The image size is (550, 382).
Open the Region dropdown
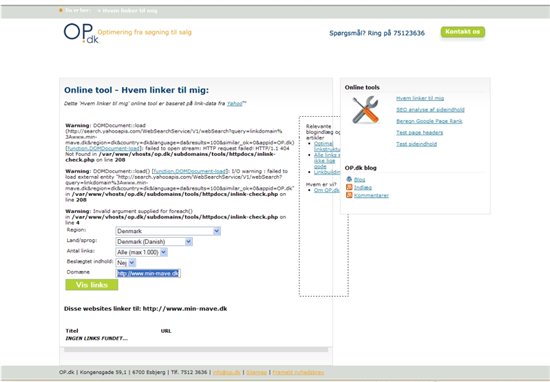pos(168,231)
